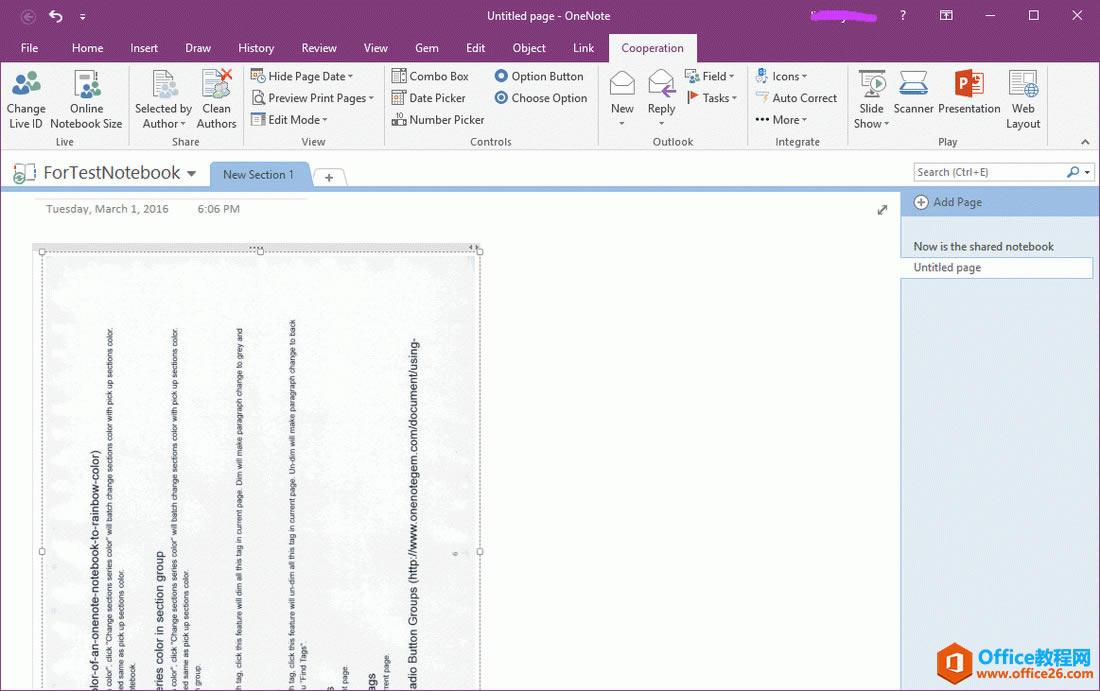Screen dimensions: 1100x691
Task: Click the ForTestNotebook notebook icon
Action: 24,173
